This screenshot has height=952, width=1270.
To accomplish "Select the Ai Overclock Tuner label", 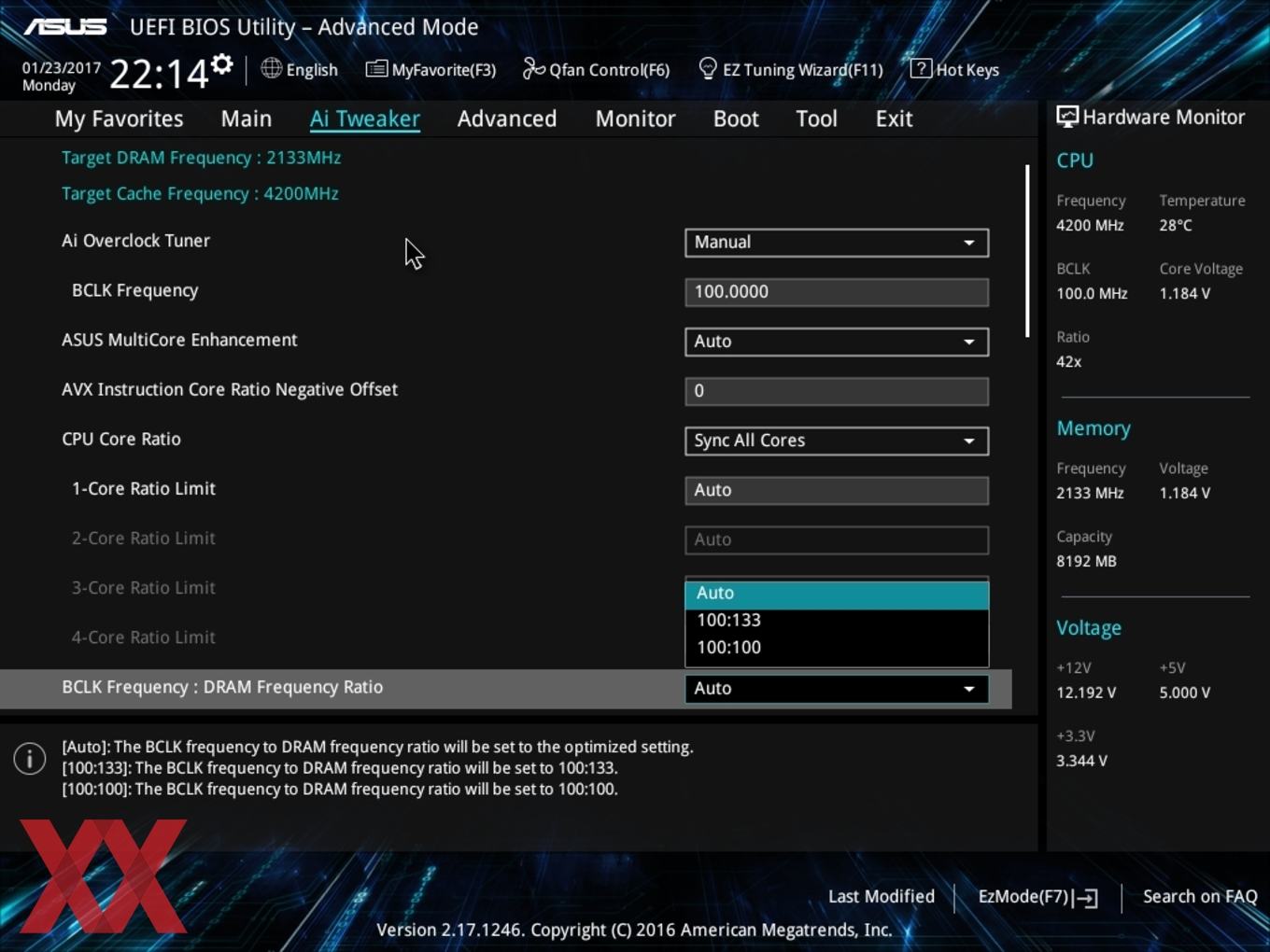I will pos(135,241).
